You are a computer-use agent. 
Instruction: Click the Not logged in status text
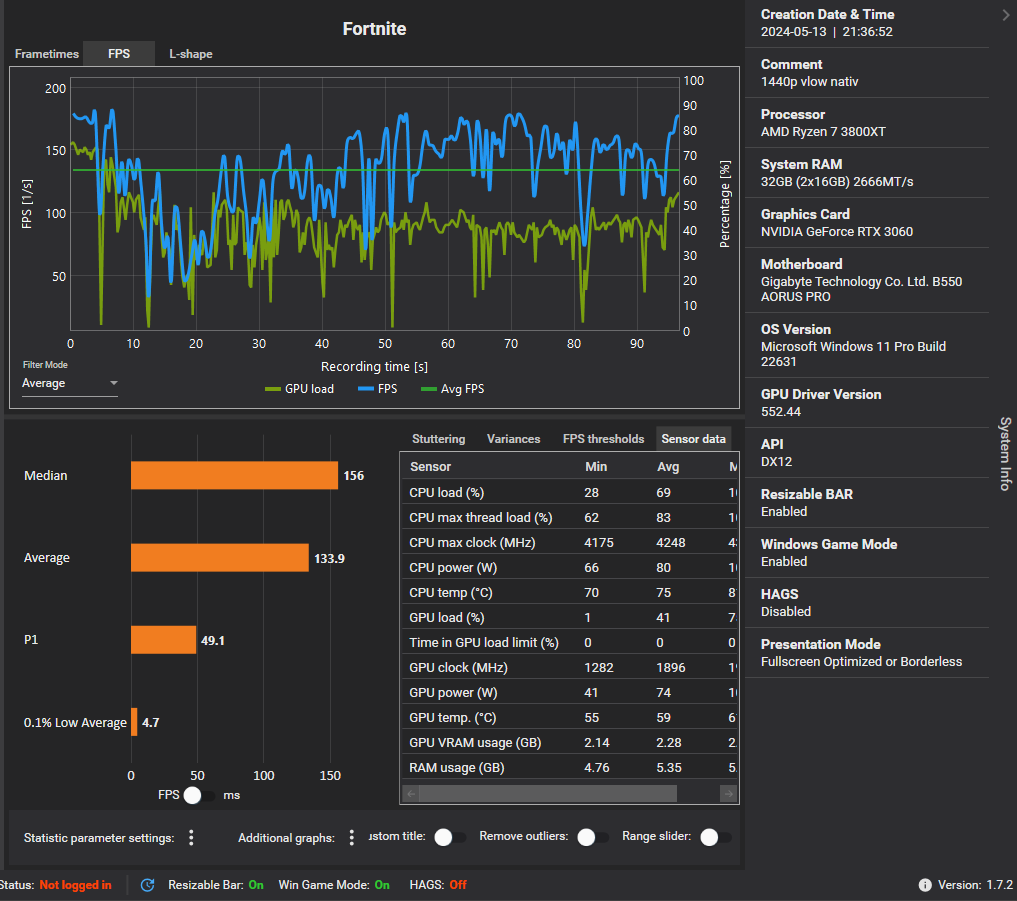(x=75, y=885)
